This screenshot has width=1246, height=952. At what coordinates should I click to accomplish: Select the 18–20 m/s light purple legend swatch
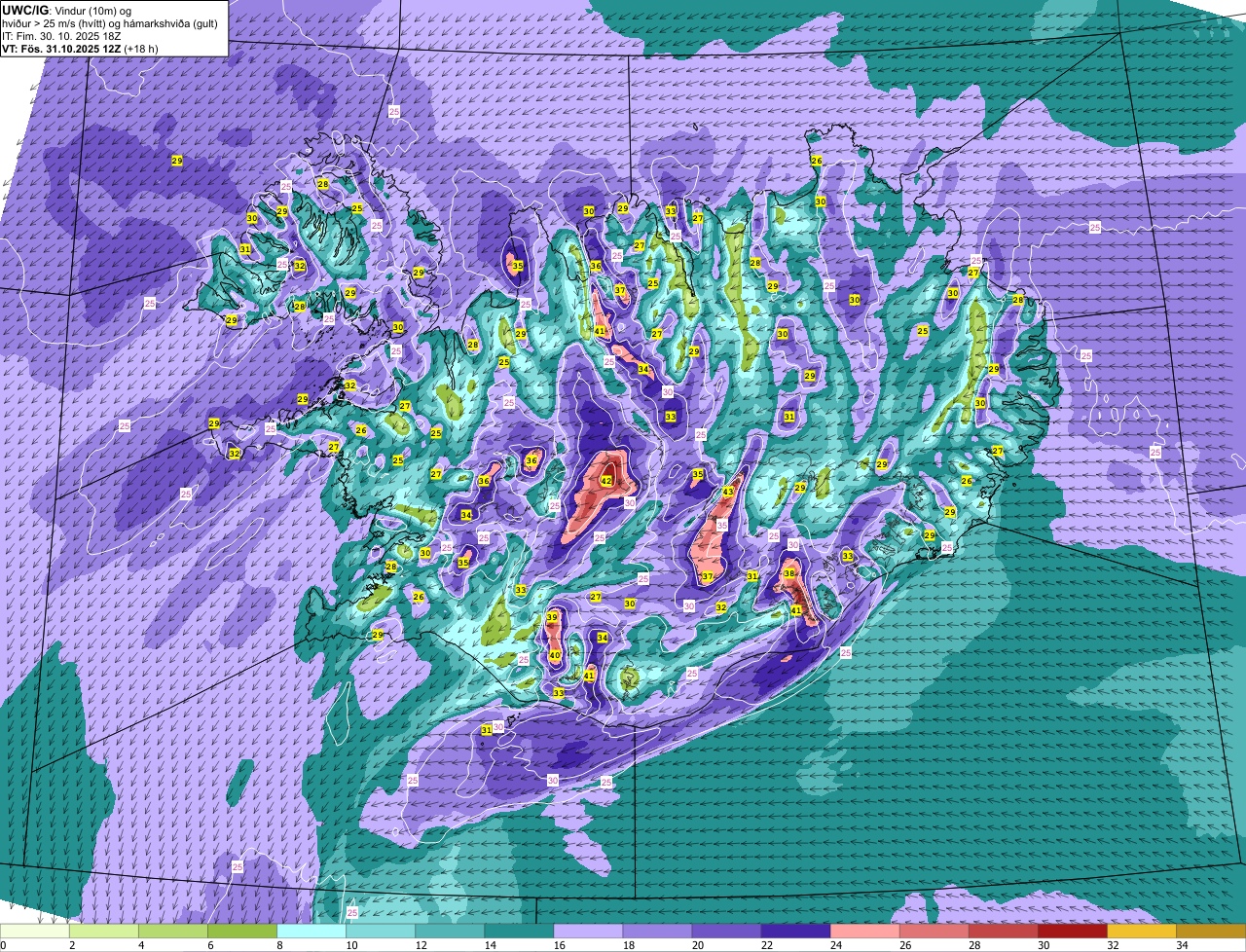coord(657,932)
